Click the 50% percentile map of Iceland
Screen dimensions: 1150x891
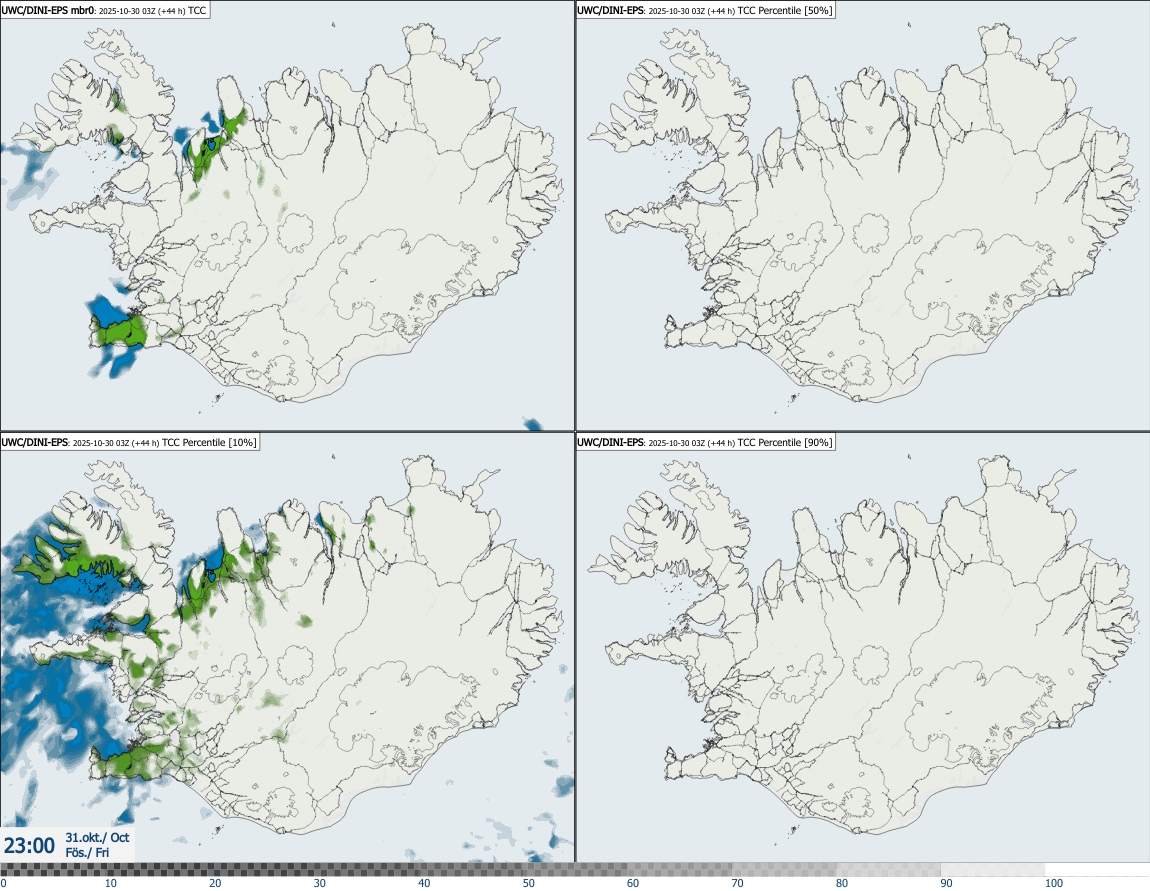click(862, 216)
